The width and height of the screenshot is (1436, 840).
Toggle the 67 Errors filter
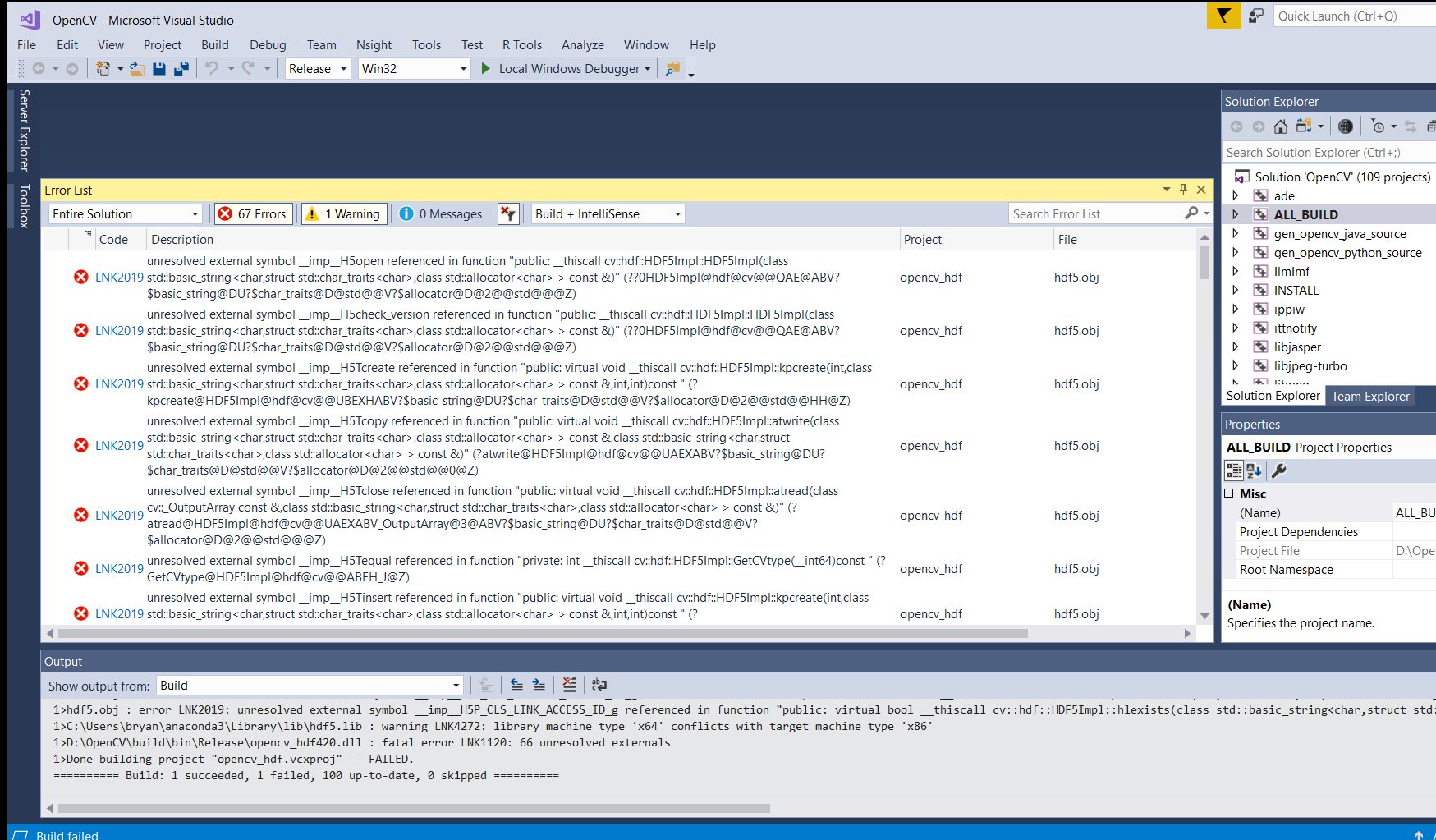click(x=252, y=214)
